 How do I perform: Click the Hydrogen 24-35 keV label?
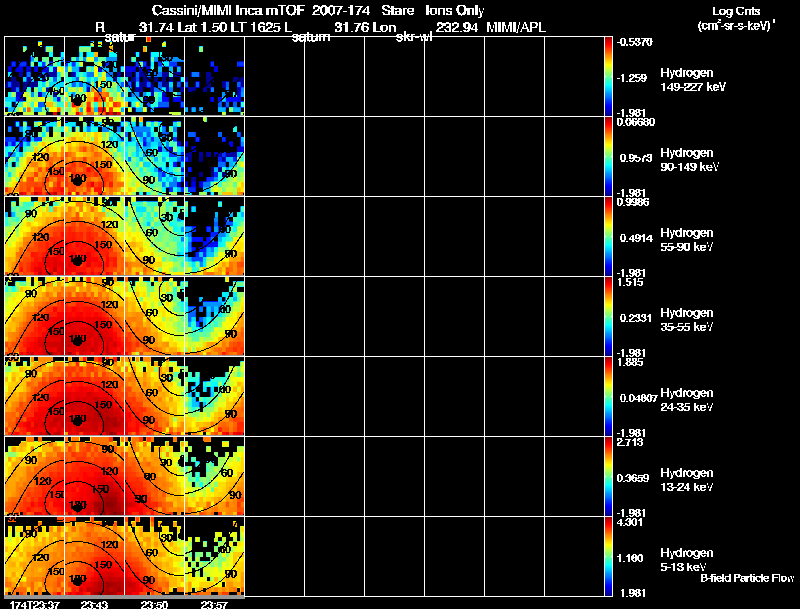[687, 400]
